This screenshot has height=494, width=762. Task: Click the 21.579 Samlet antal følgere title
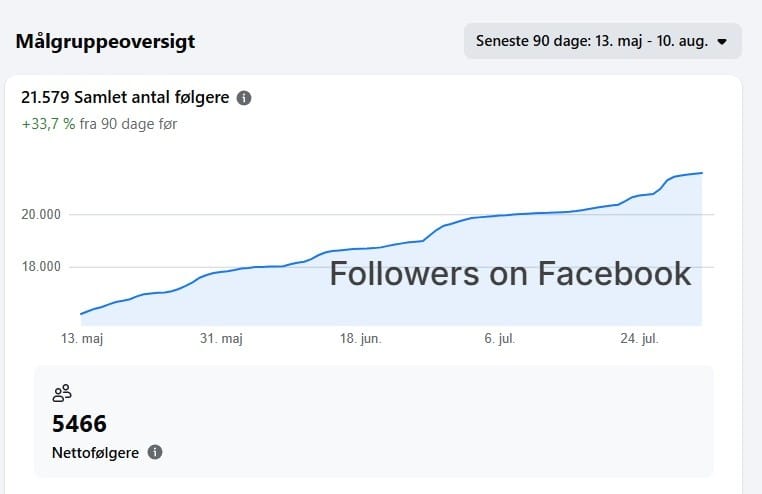(x=125, y=97)
